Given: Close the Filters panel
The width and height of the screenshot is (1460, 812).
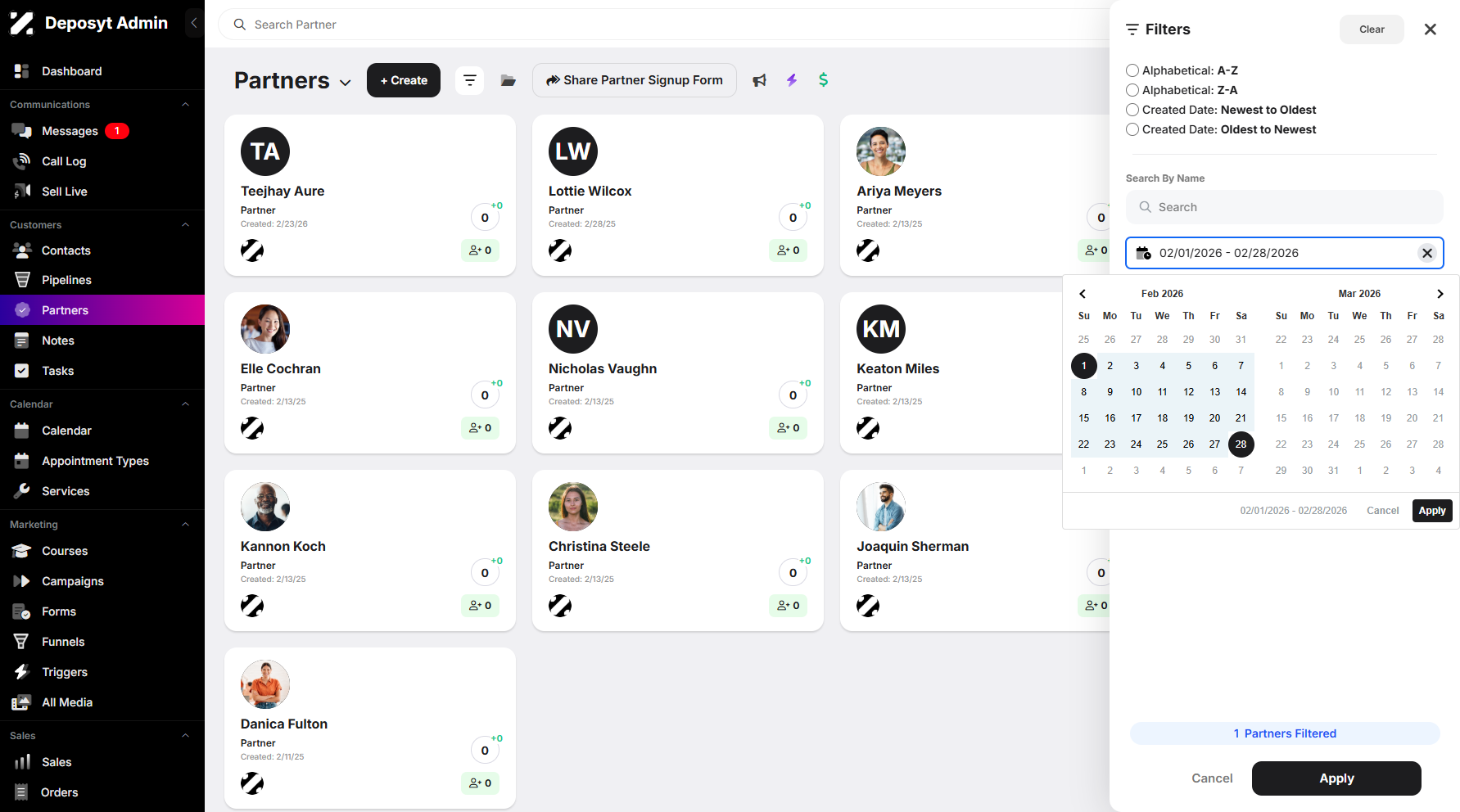Looking at the screenshot, I should point(1431,29).
